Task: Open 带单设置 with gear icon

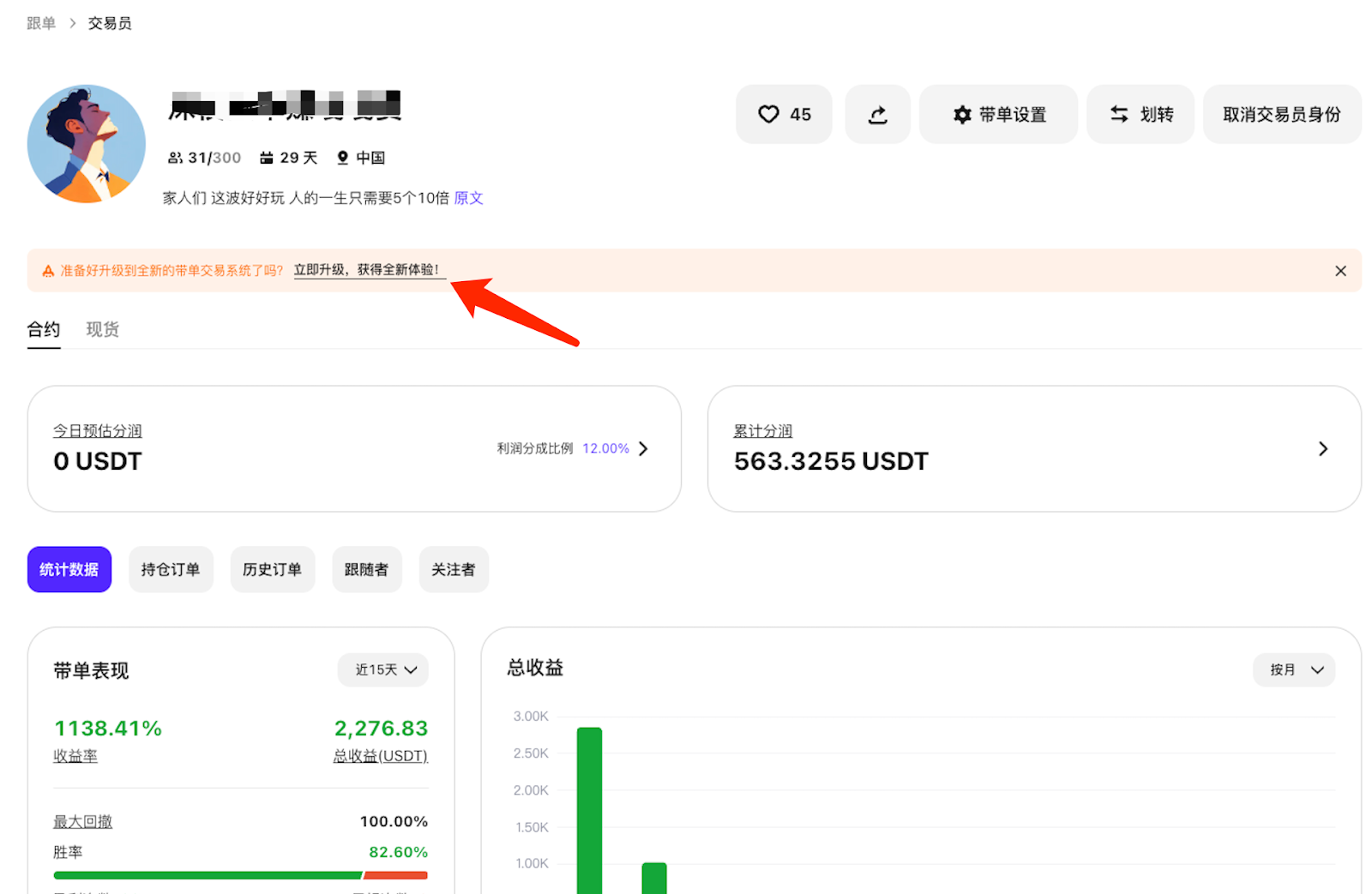Action: tap(998, 114)
